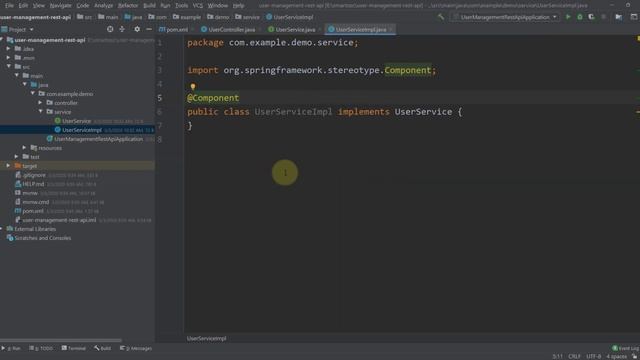
Task: Start debugging with the green bug icon
Action: 580,17
